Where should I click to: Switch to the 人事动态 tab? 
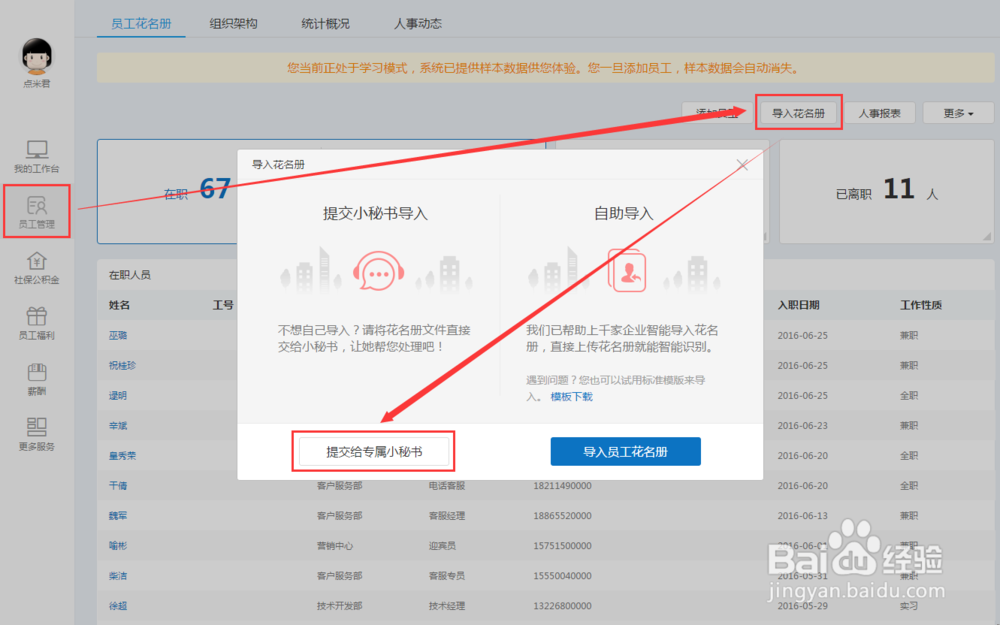(418, 23)
